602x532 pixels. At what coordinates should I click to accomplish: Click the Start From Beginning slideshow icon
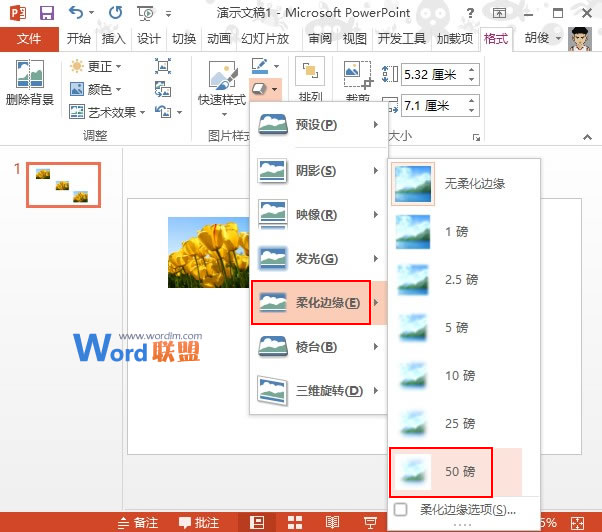(x=146, y=13)
